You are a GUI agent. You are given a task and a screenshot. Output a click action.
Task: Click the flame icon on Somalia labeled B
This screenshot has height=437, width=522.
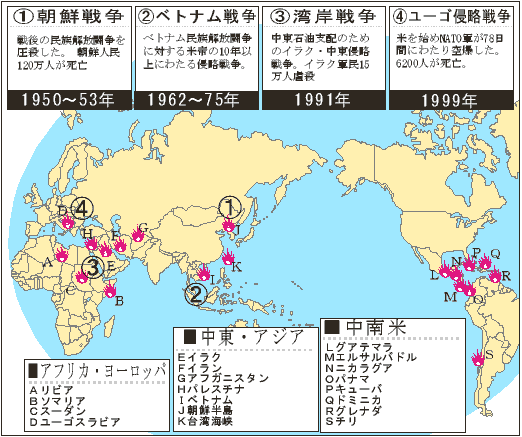point(110,290)
